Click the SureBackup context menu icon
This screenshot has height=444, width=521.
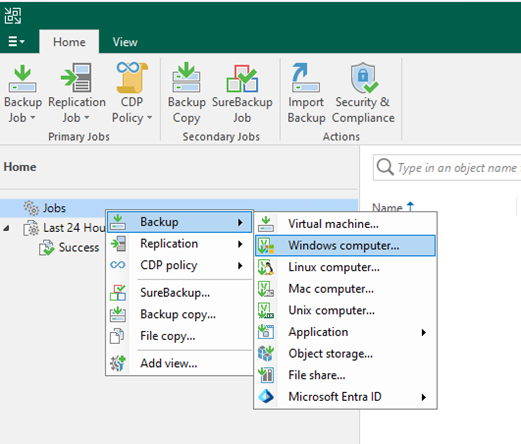click(118, 293)
